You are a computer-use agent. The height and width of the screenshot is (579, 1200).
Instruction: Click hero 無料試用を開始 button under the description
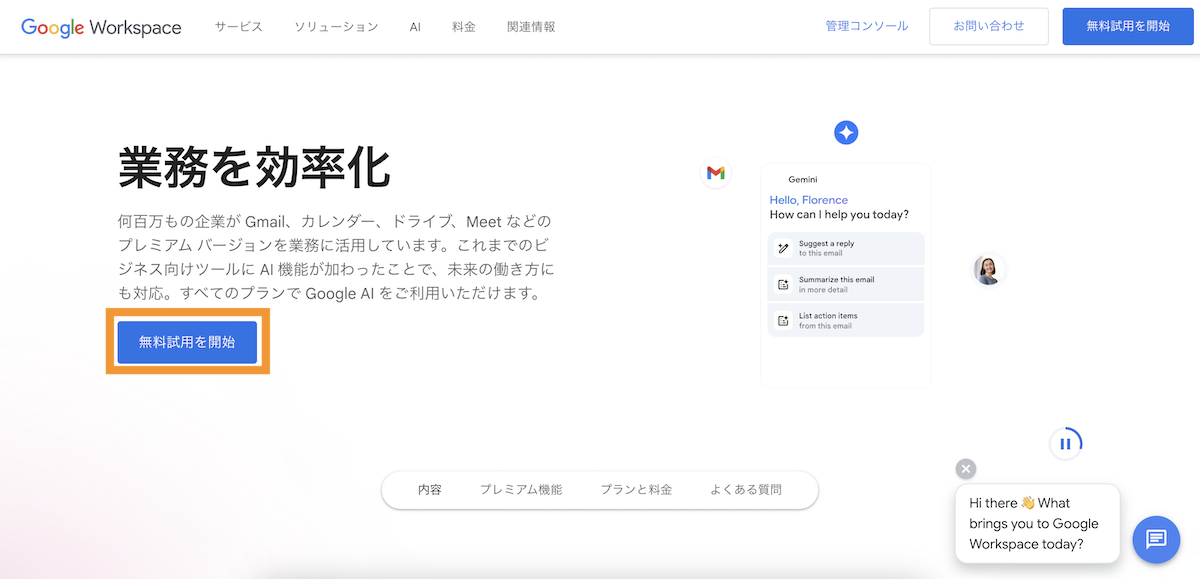point(187,342)
